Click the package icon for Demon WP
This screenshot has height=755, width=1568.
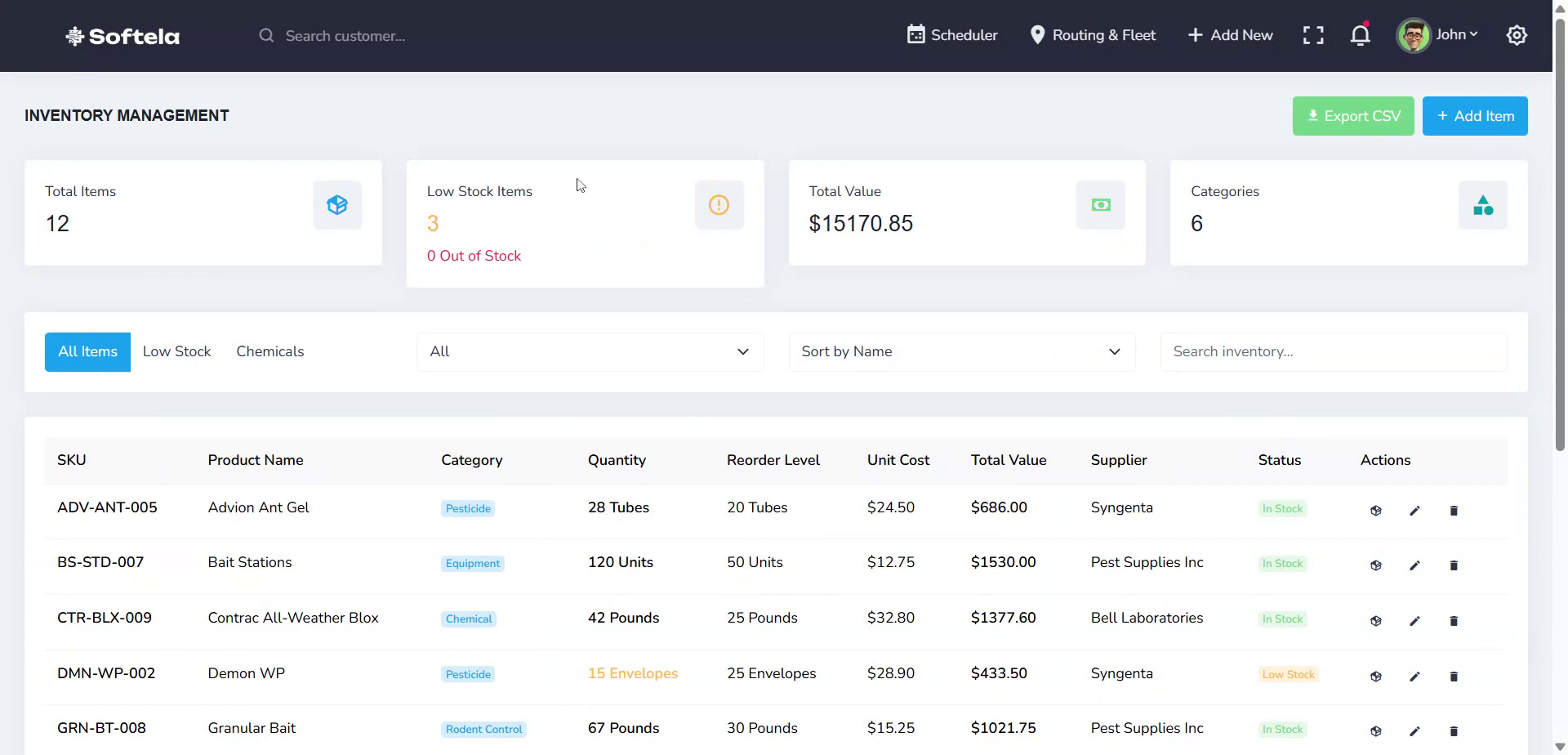1376,676
